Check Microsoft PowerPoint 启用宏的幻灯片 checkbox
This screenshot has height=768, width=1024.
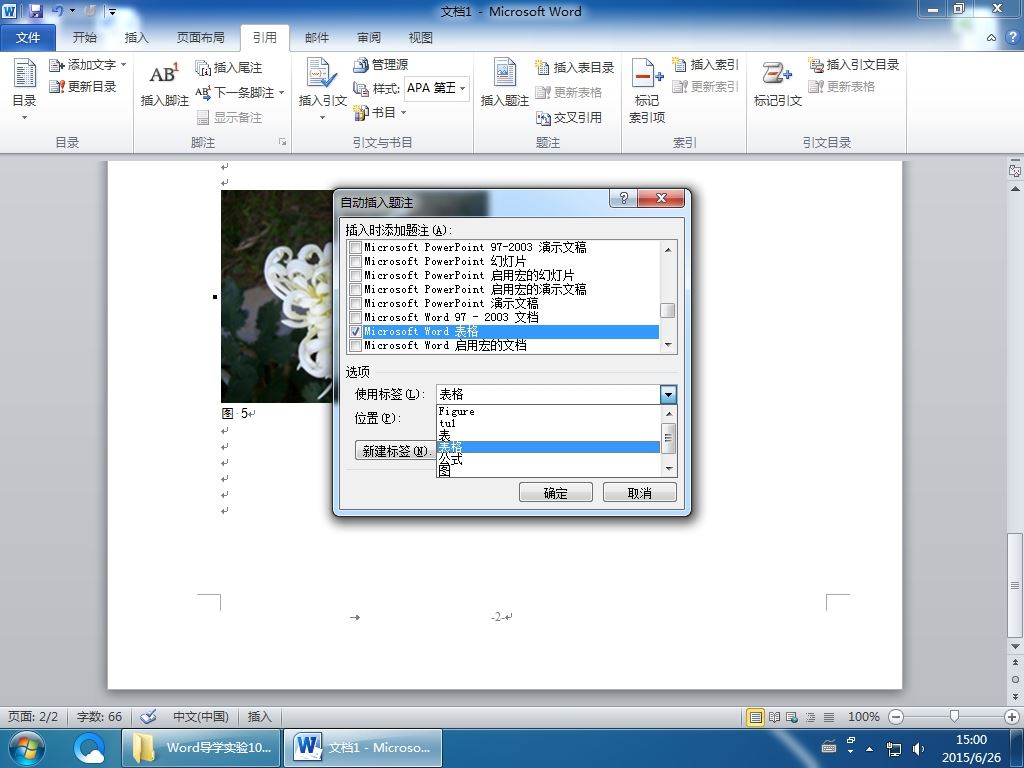[x=355, y=276]
